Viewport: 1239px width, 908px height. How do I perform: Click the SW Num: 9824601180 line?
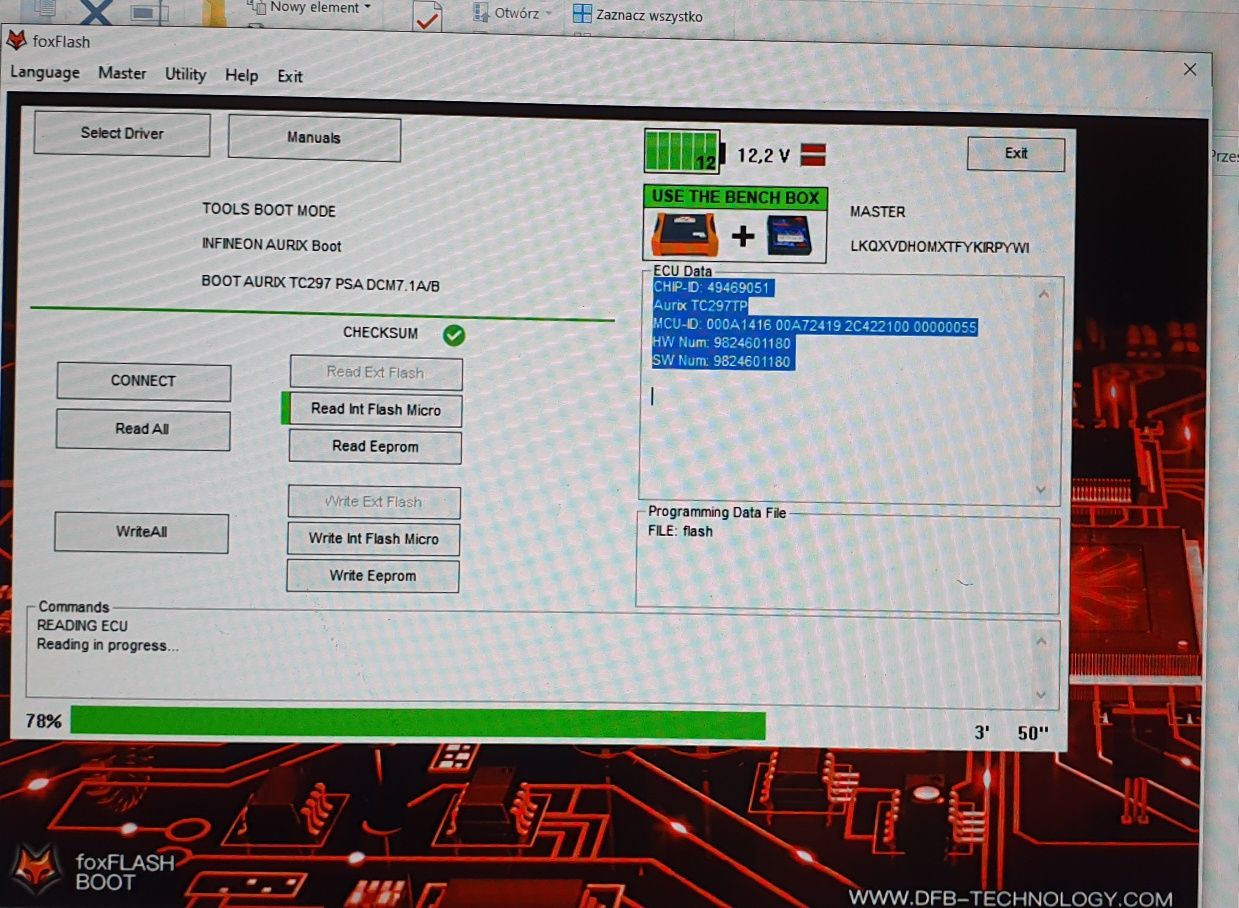723,362
